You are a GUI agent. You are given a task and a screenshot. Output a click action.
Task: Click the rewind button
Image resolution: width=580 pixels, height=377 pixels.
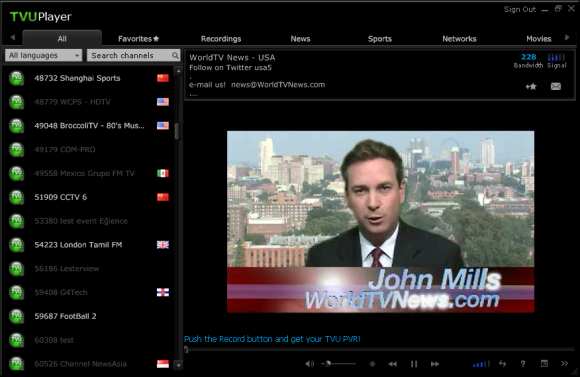tap(392, 364)
